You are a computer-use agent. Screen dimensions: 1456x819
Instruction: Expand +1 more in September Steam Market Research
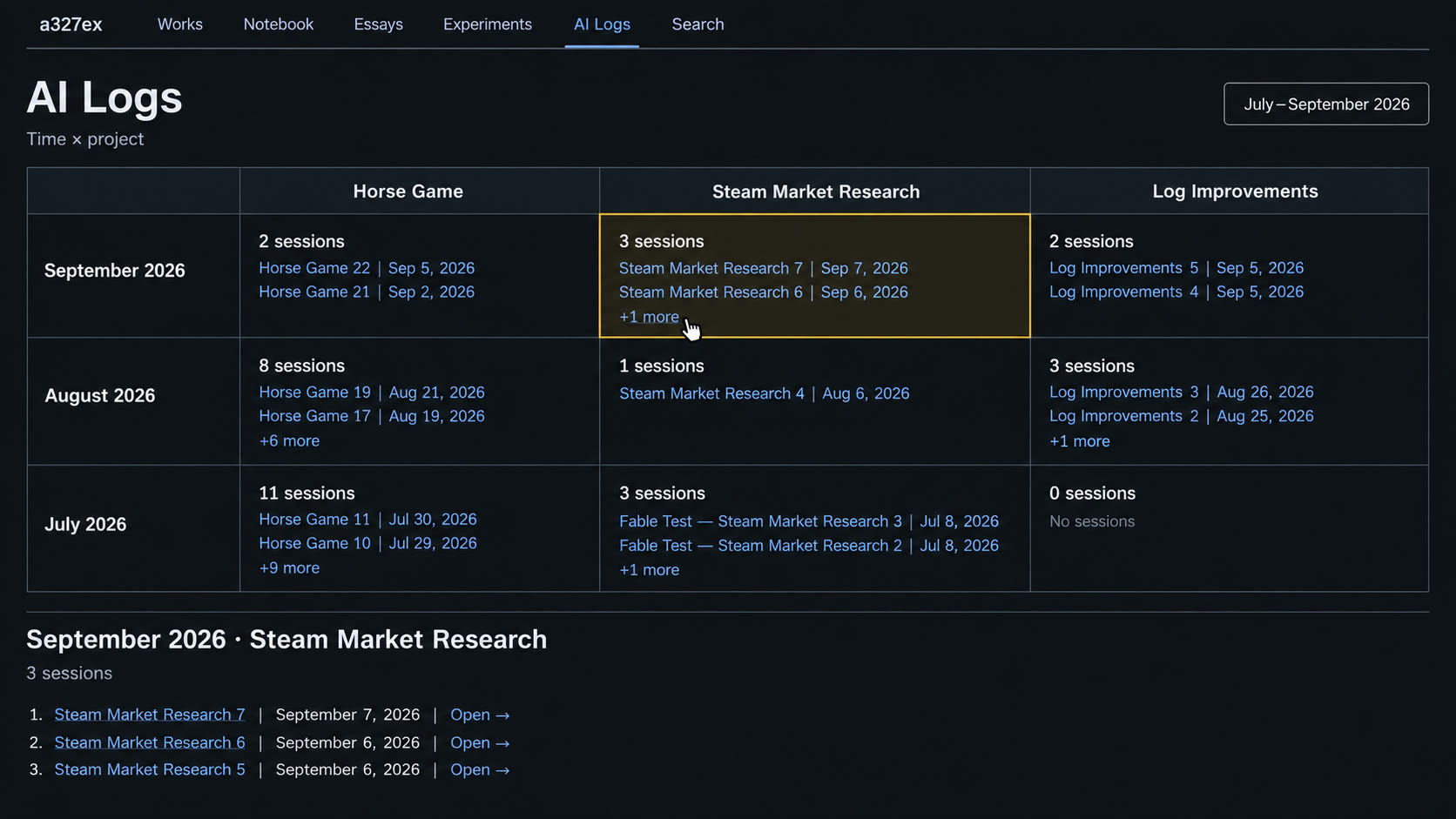point(649,317)
